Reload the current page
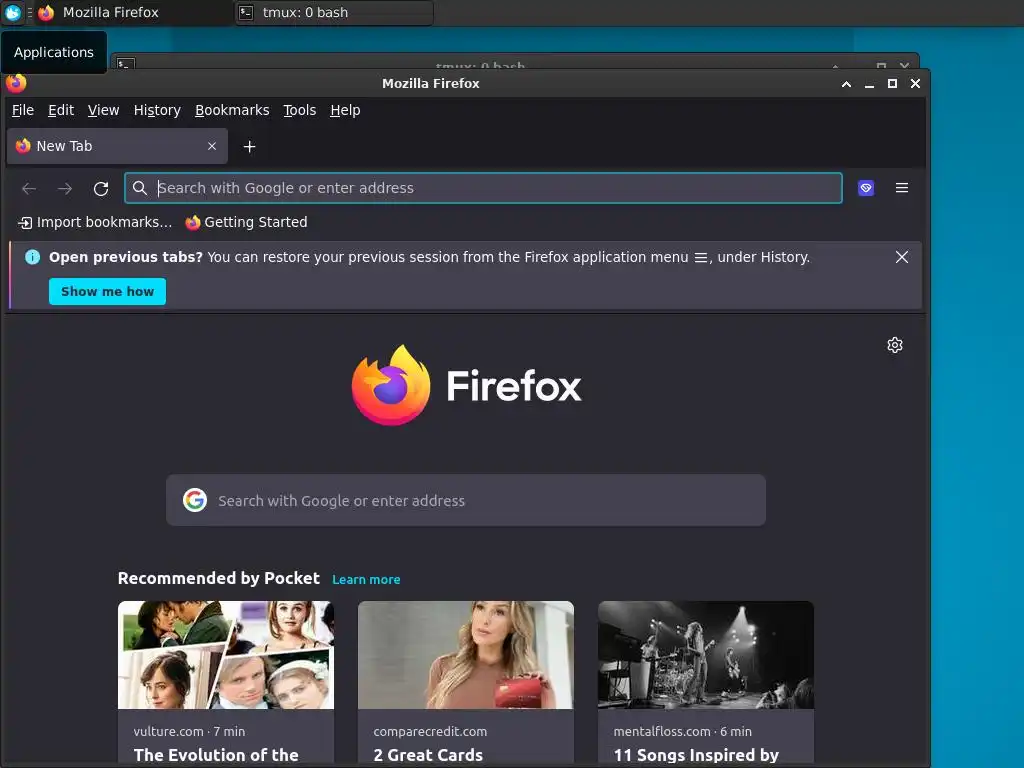 tap(101, 189)
